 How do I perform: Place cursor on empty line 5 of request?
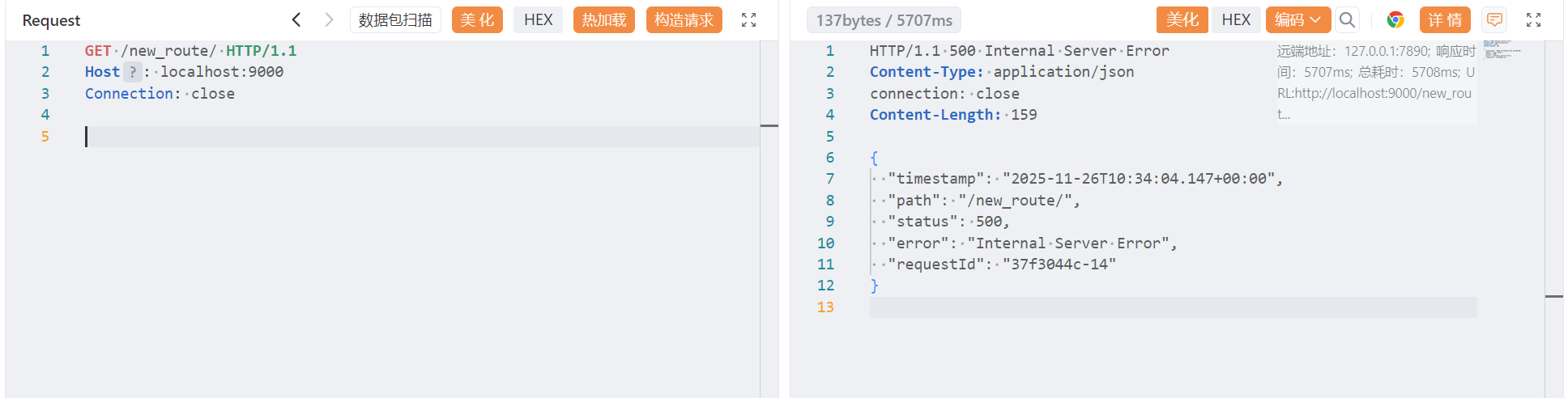[x=405, y=137]
